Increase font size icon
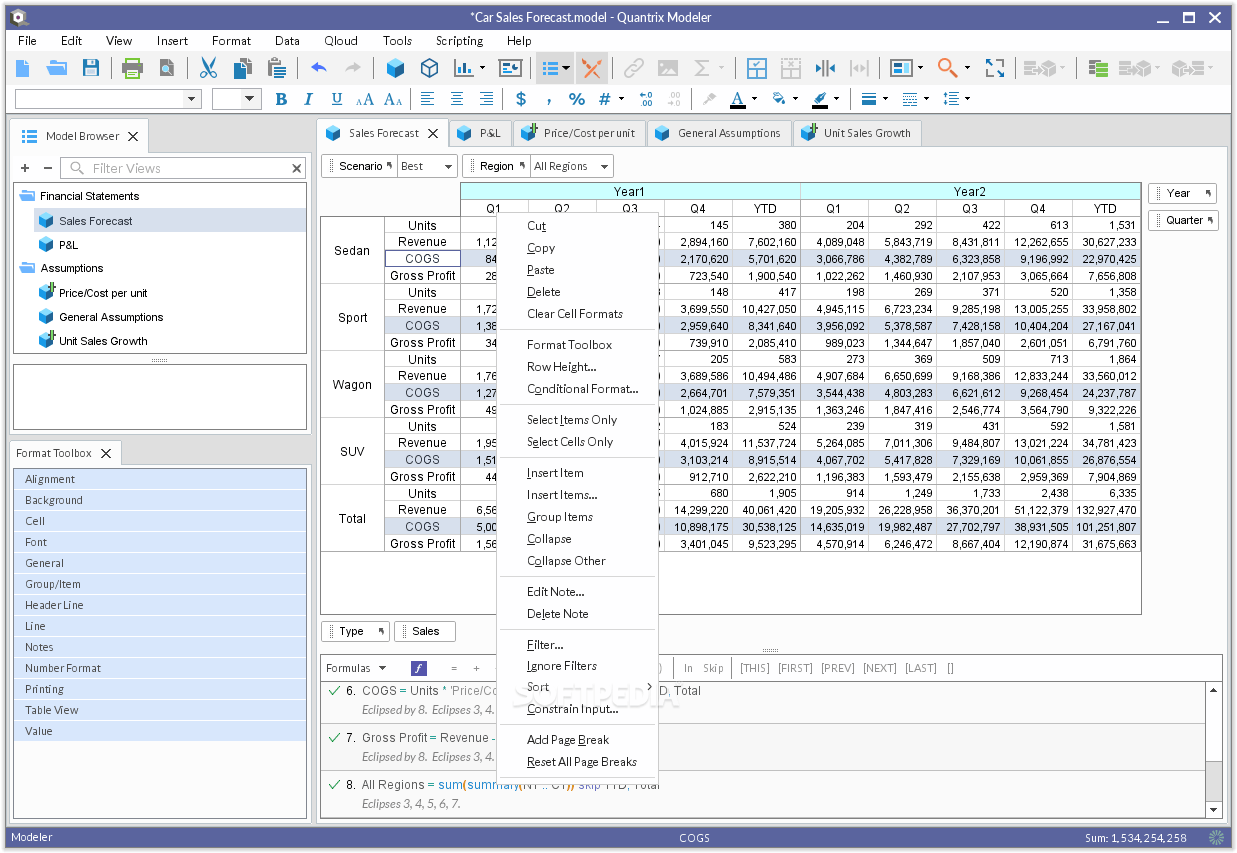This screenshot has width=1237, height=853. tap(365, 99)
